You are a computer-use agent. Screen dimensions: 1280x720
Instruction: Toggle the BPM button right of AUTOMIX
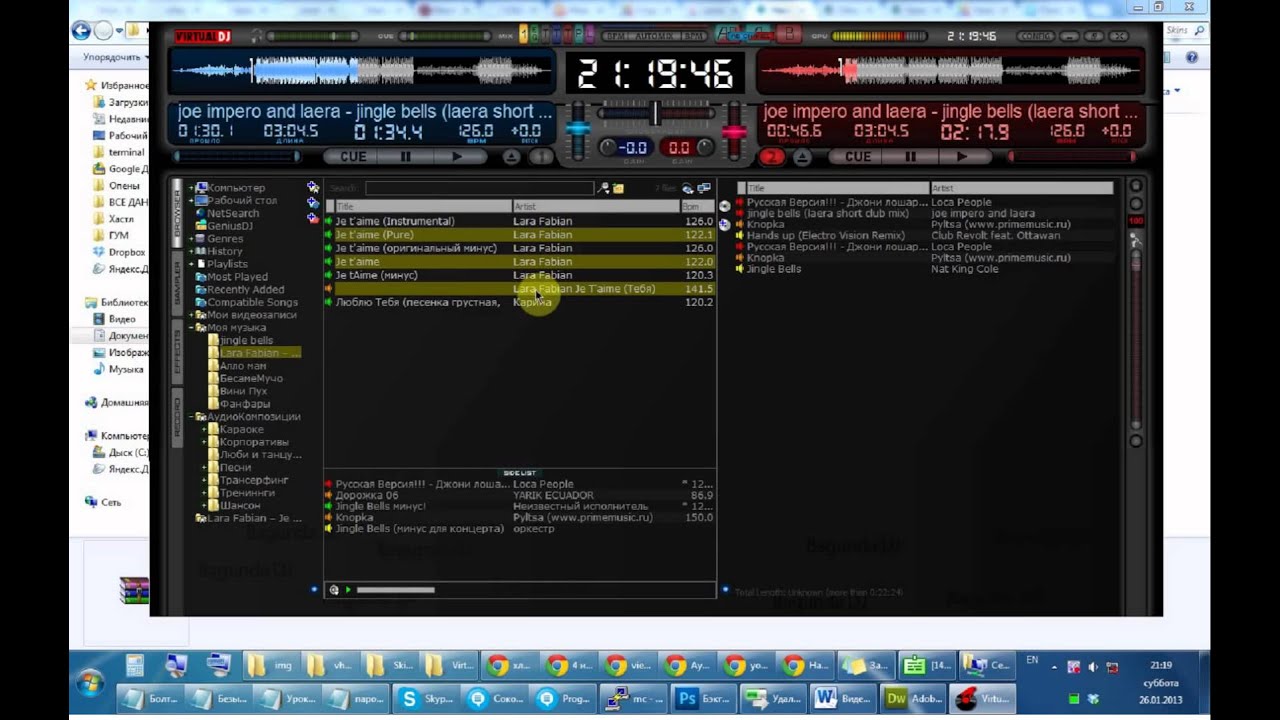pyautogui.click(x=694, y=36)
